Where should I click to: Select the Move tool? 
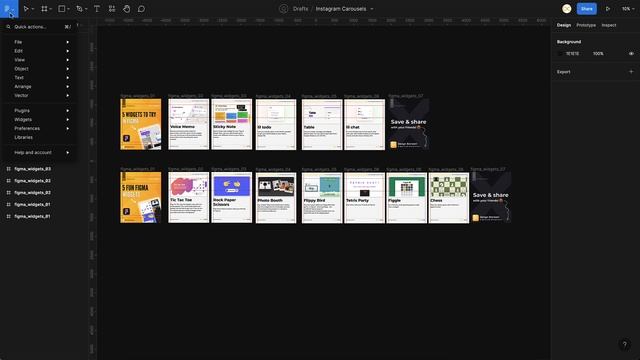click(26, 9)
